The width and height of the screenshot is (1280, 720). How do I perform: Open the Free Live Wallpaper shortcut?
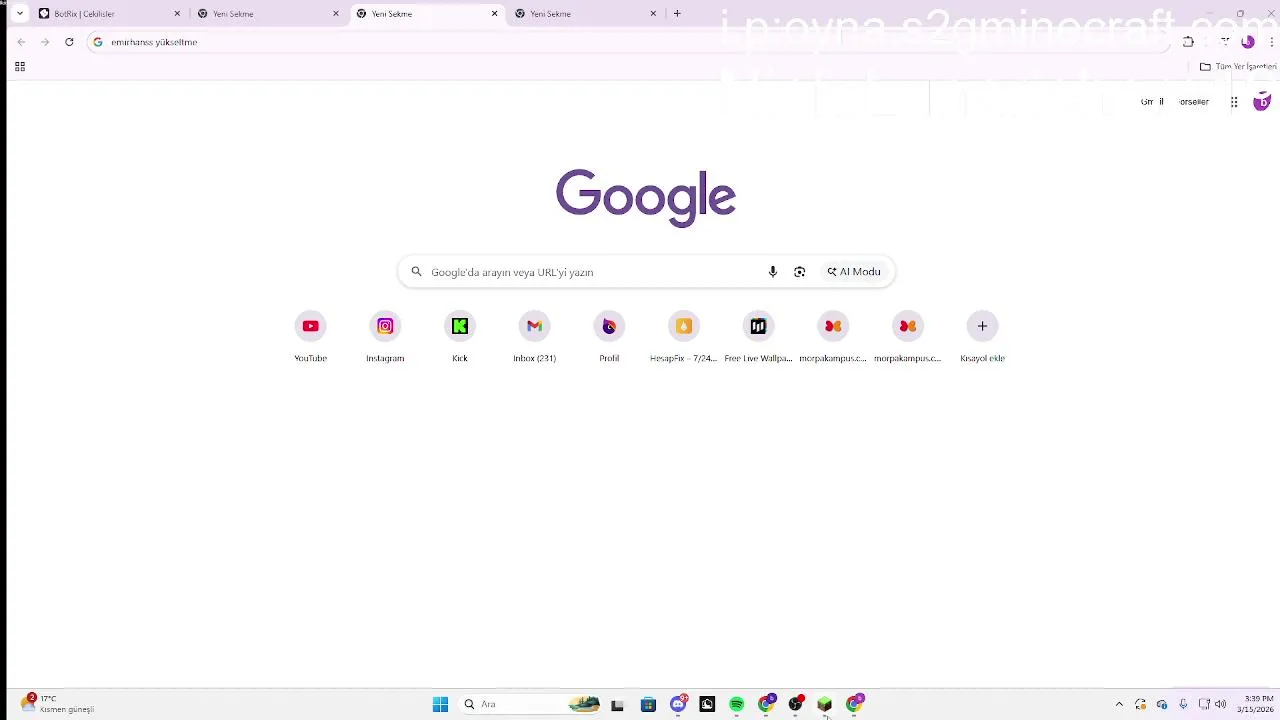coord(758,337)
